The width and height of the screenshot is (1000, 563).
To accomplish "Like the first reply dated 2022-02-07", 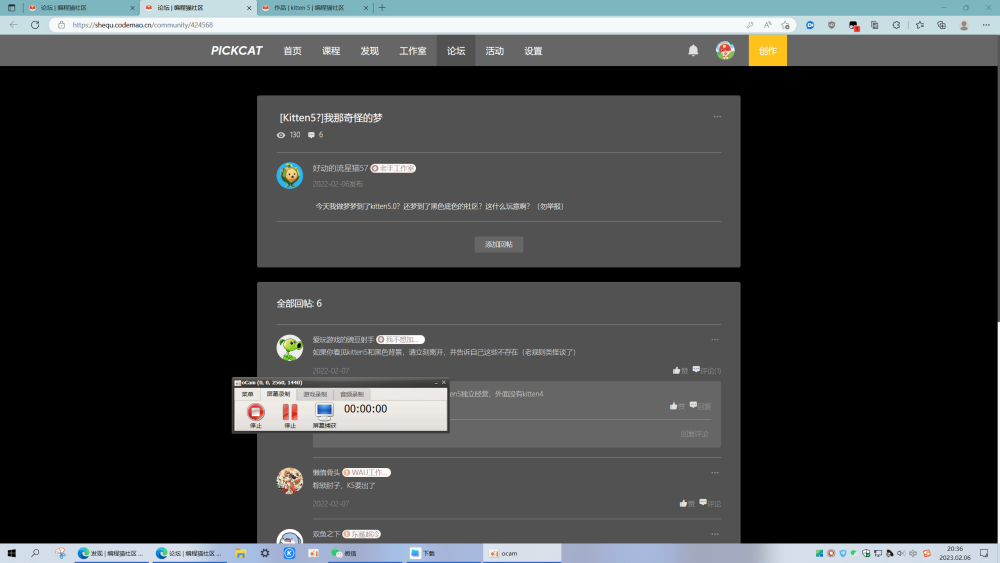I will (680, 370).
